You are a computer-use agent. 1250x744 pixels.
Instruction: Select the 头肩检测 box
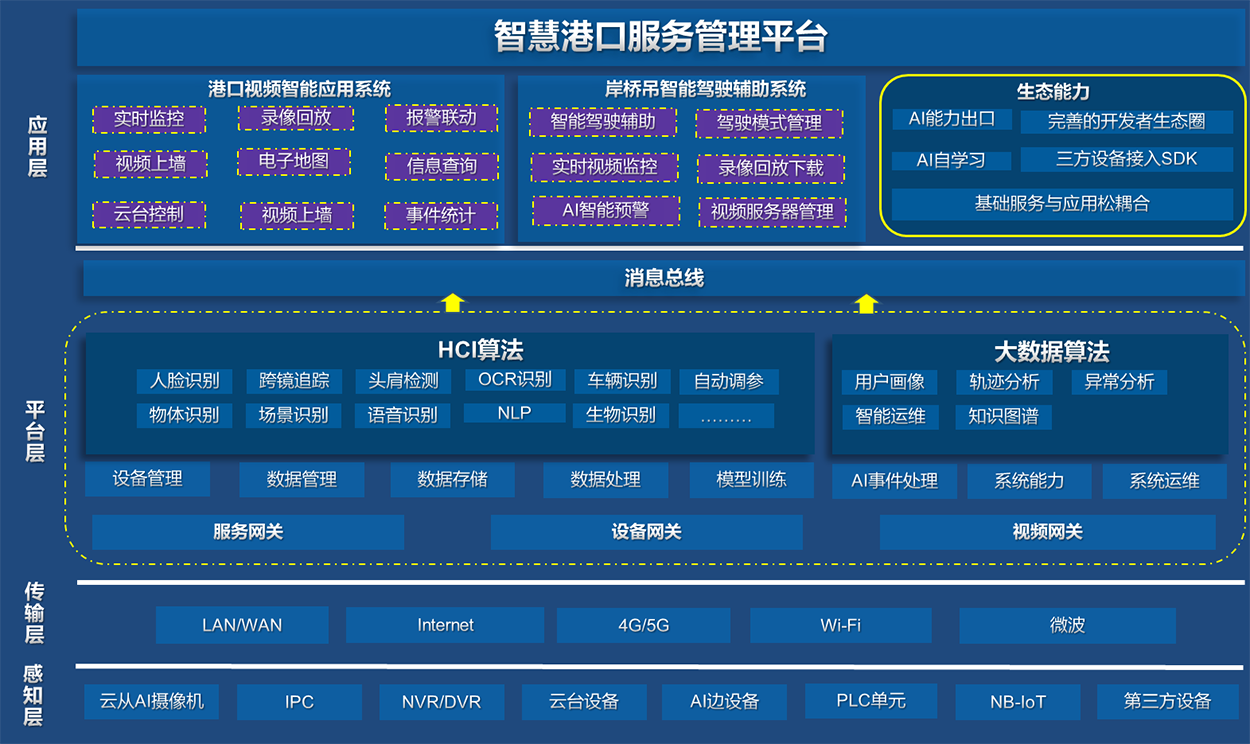point(403,381)
